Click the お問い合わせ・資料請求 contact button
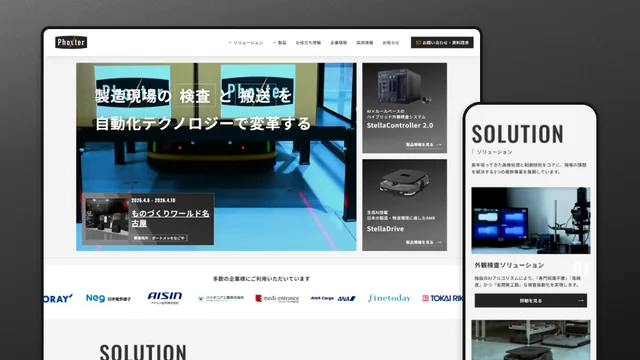The height and width of the screenshot is (360, 640). (442, 42)
